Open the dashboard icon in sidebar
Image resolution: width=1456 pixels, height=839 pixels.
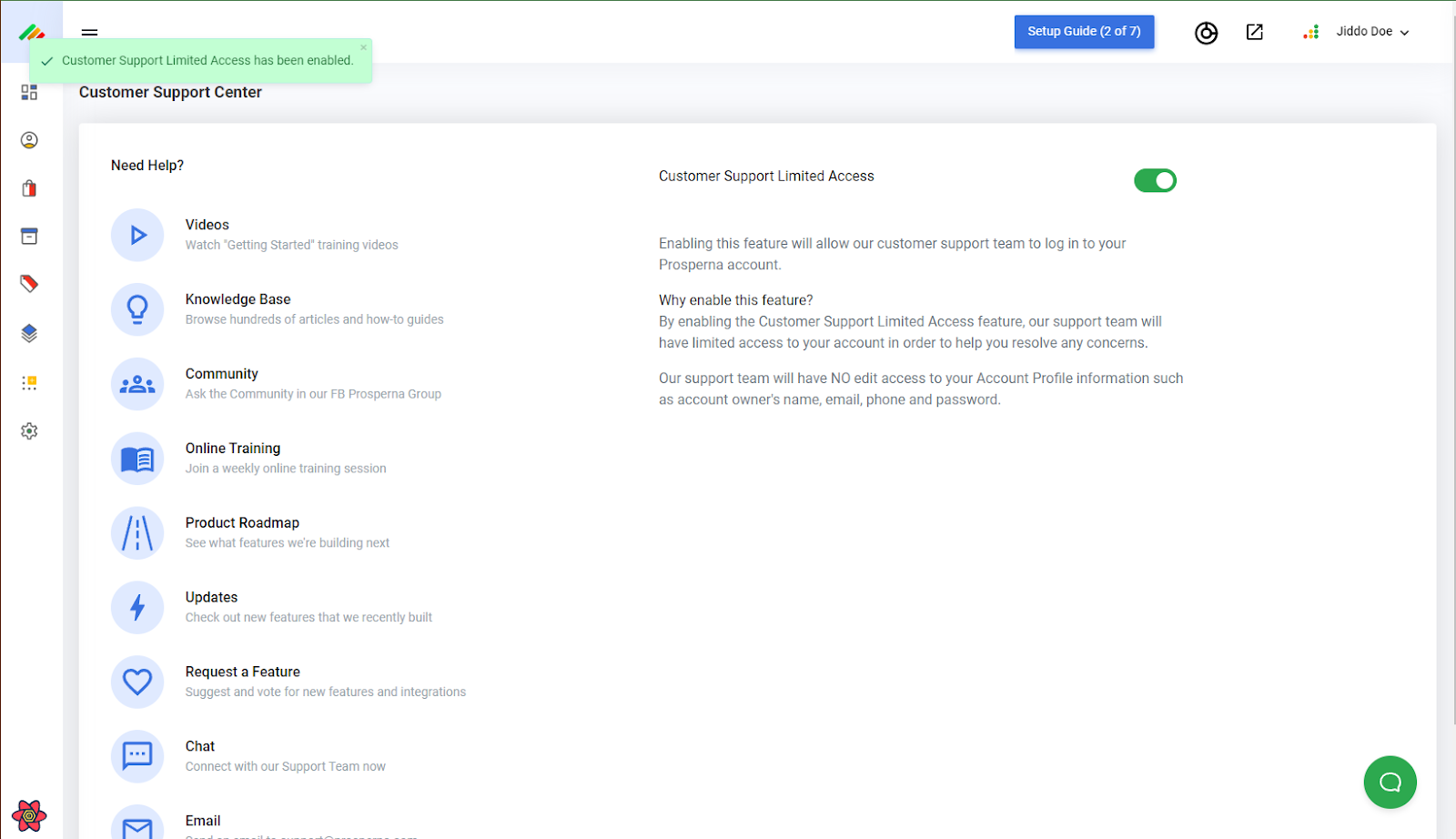click(x=29, y=92)
